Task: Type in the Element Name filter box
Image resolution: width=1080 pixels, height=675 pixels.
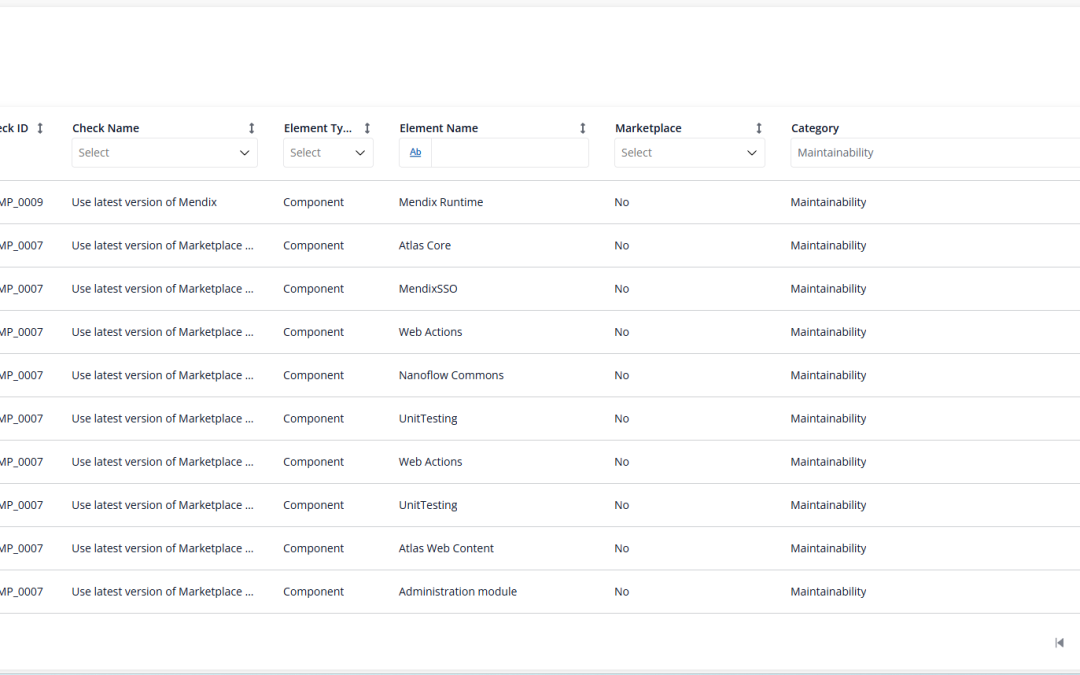Action: [x=509, y=153]
